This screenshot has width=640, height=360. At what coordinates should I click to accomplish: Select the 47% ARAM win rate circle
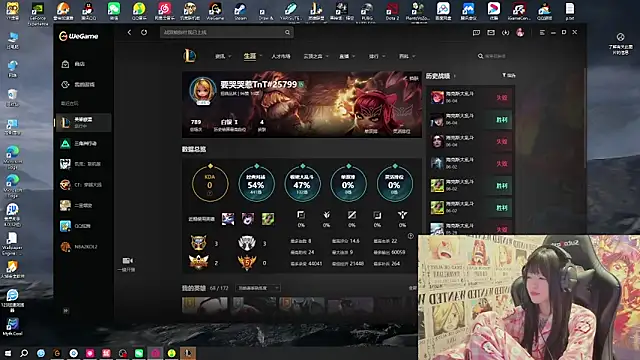(x=302, y=184)
